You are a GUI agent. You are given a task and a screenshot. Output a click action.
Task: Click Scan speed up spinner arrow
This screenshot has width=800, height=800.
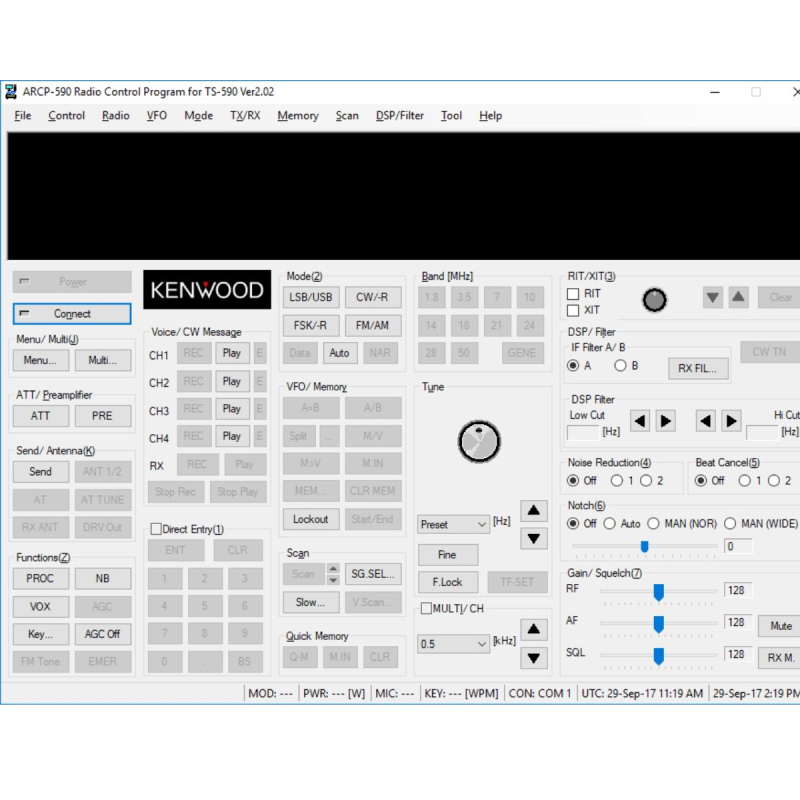coord(333,568)
